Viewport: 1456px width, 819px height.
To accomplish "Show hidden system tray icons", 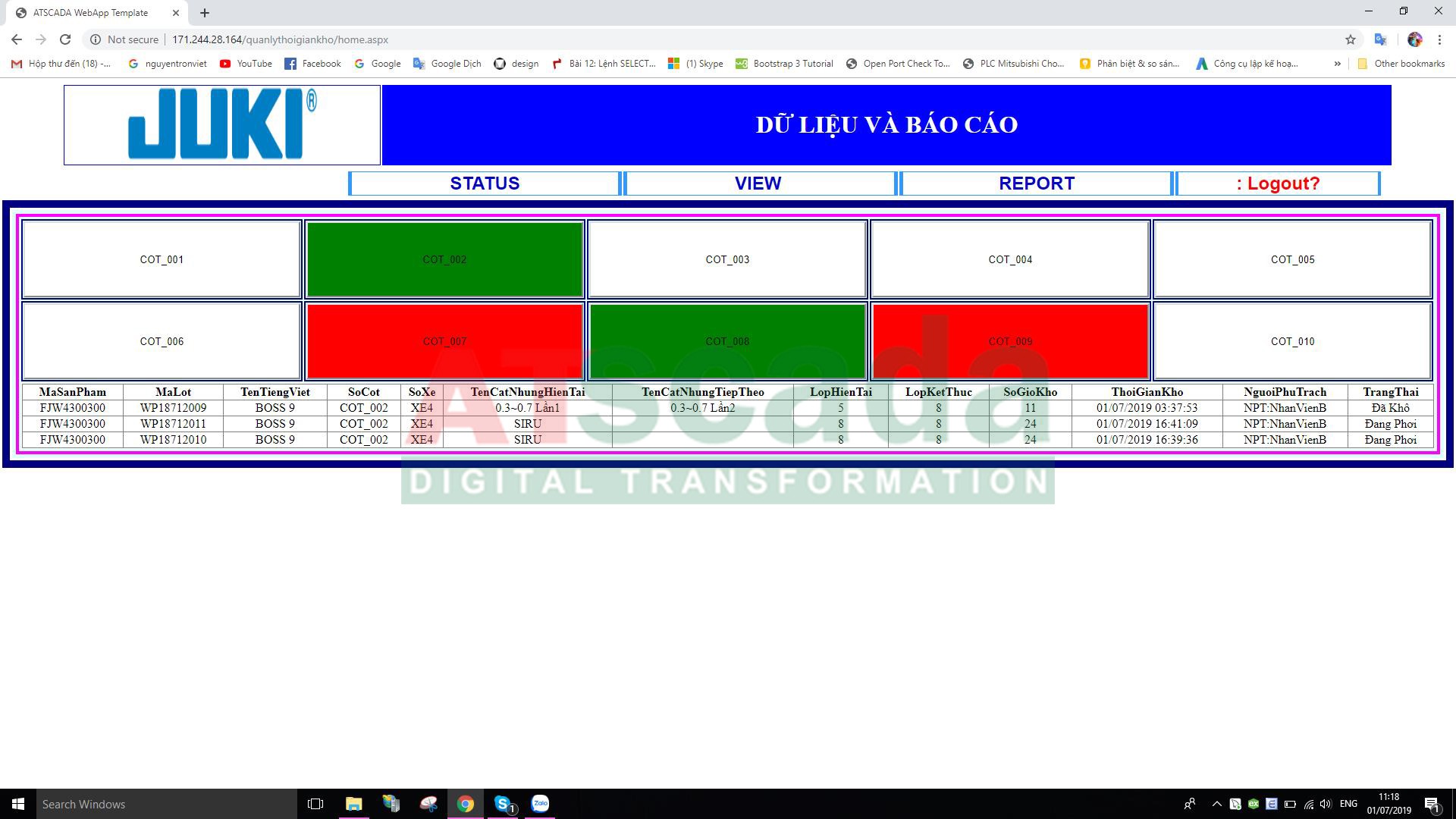I will (1216, 804).
